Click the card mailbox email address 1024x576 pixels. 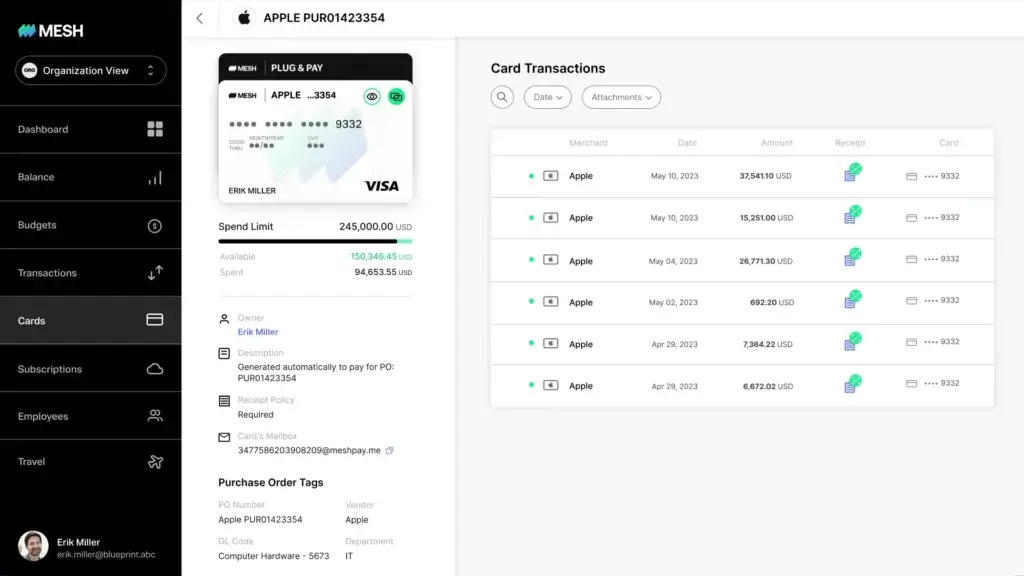309,451
